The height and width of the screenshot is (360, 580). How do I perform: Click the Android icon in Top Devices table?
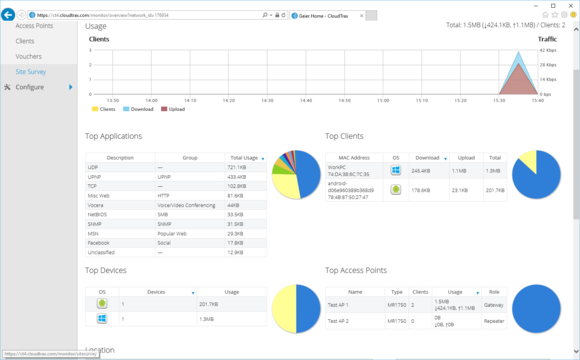pos(102,303)
